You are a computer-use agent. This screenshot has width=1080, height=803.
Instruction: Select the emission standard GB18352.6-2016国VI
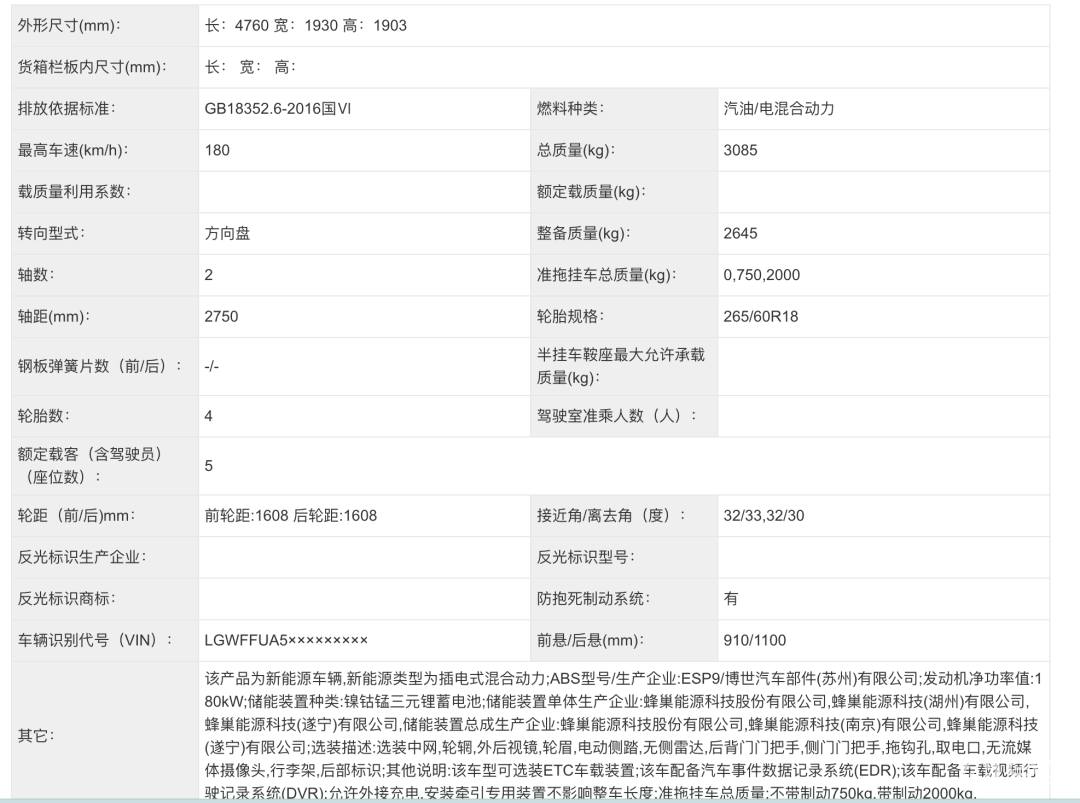coord(278,108)
